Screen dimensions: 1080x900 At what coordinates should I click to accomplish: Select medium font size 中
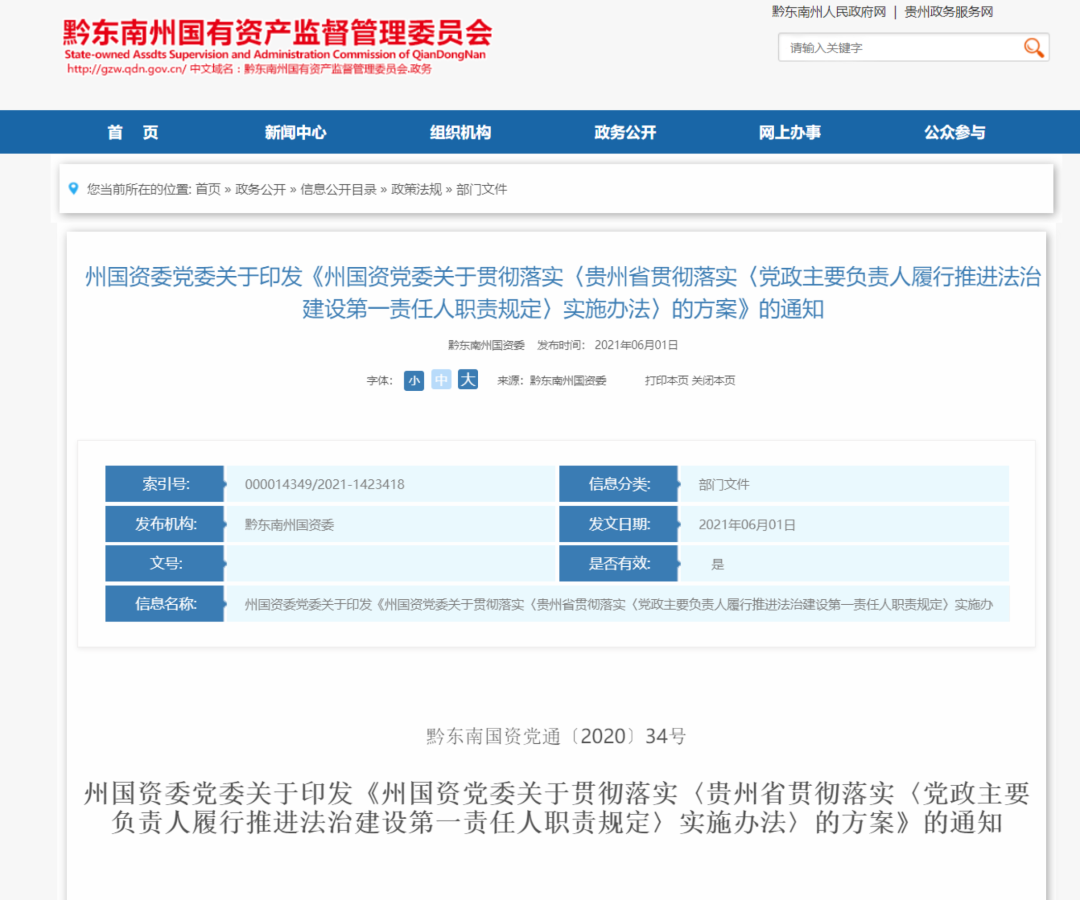click(x=441, y=381)
